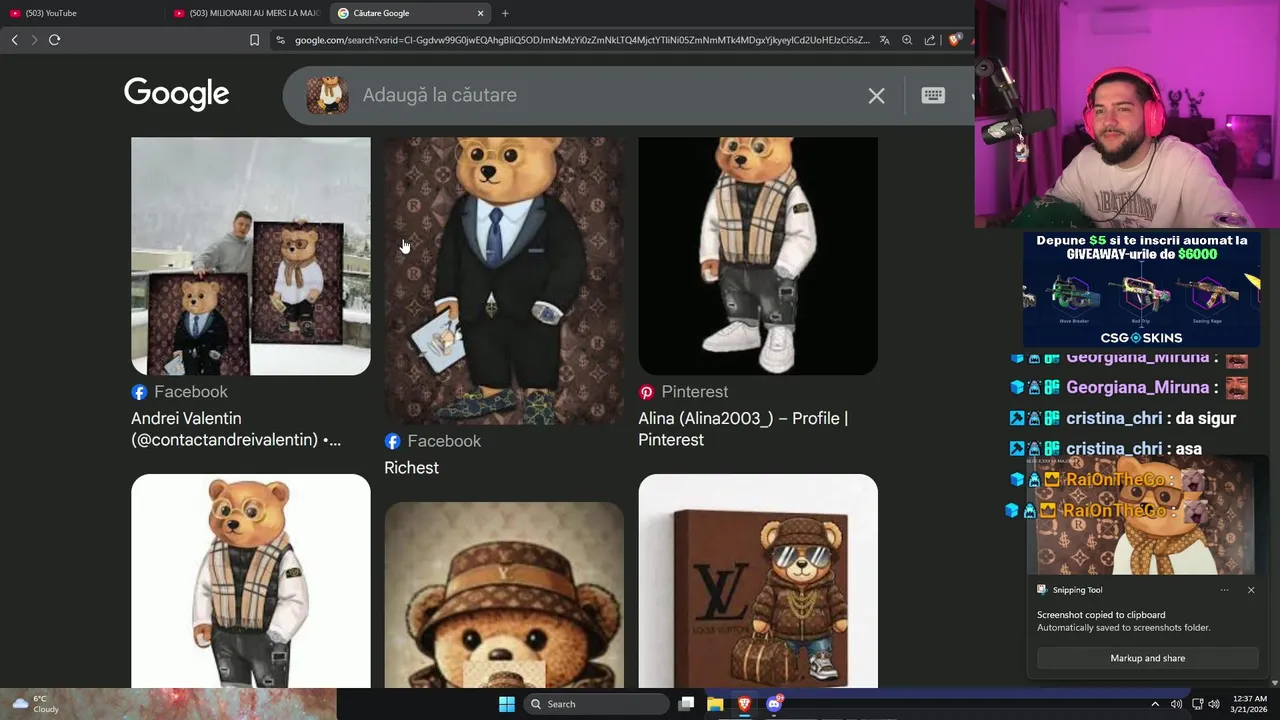The height and width of the screenshot is (720, 1280).
Task: Click the zoom magnifier icon in address bar
Action: (x=907, y=40)
